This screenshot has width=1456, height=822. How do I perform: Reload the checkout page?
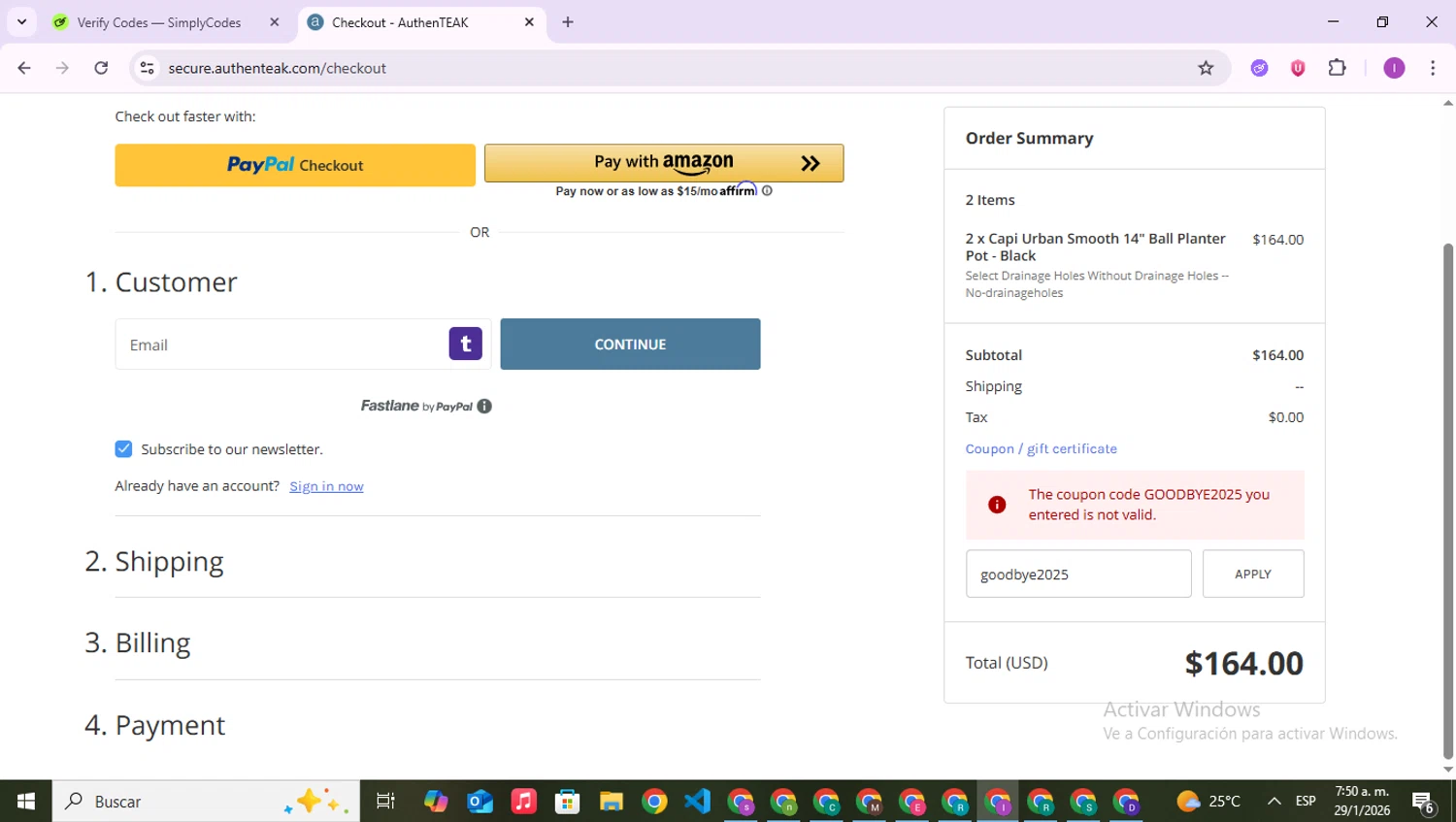[x=101, y=68]
